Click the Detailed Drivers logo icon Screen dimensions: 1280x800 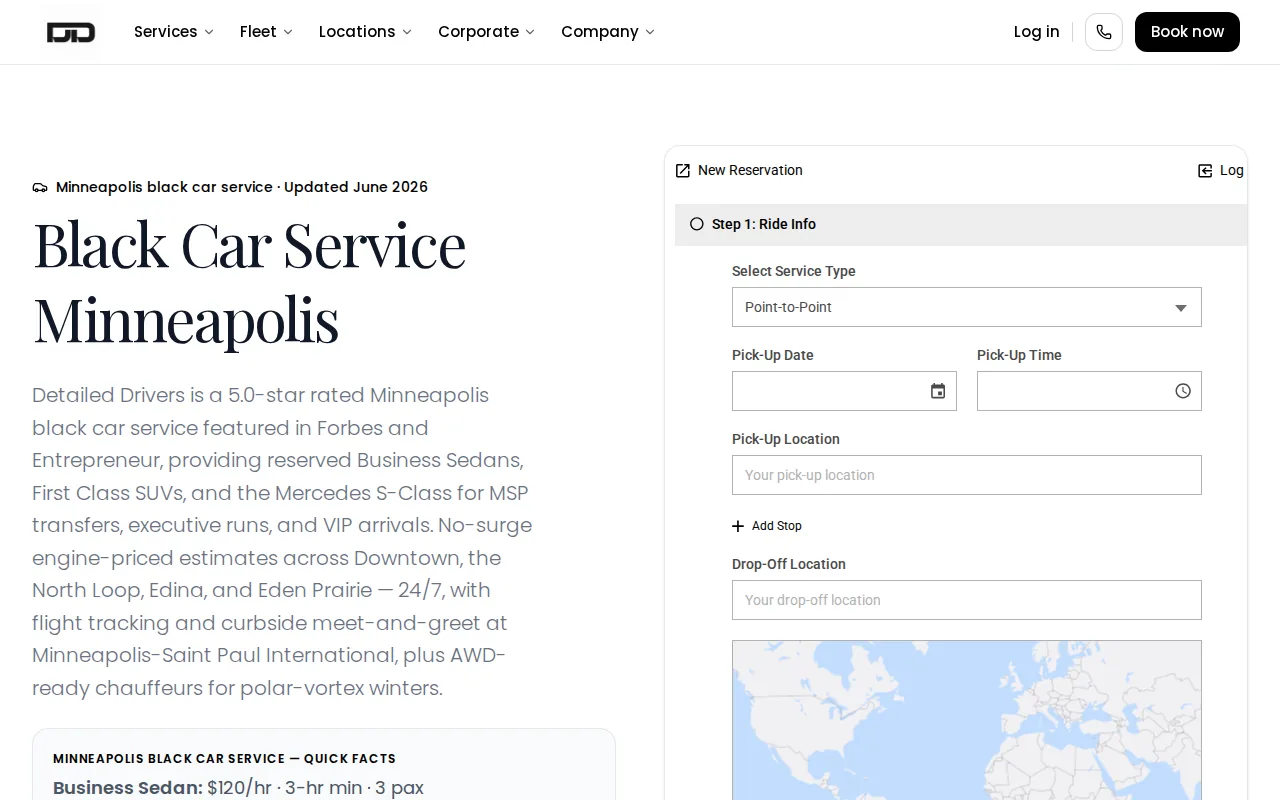point(71,32)
